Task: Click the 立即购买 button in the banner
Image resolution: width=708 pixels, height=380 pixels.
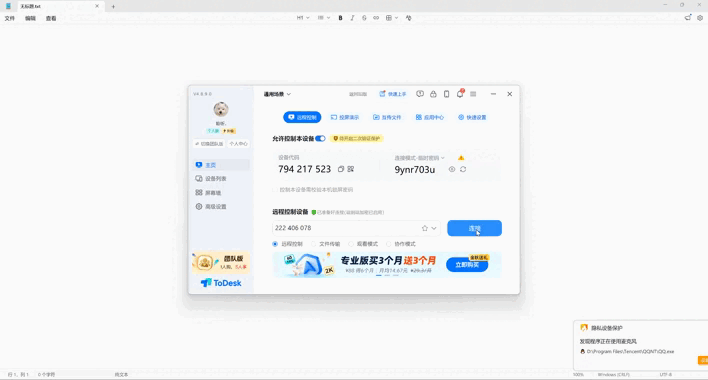Action: point(467,265)
